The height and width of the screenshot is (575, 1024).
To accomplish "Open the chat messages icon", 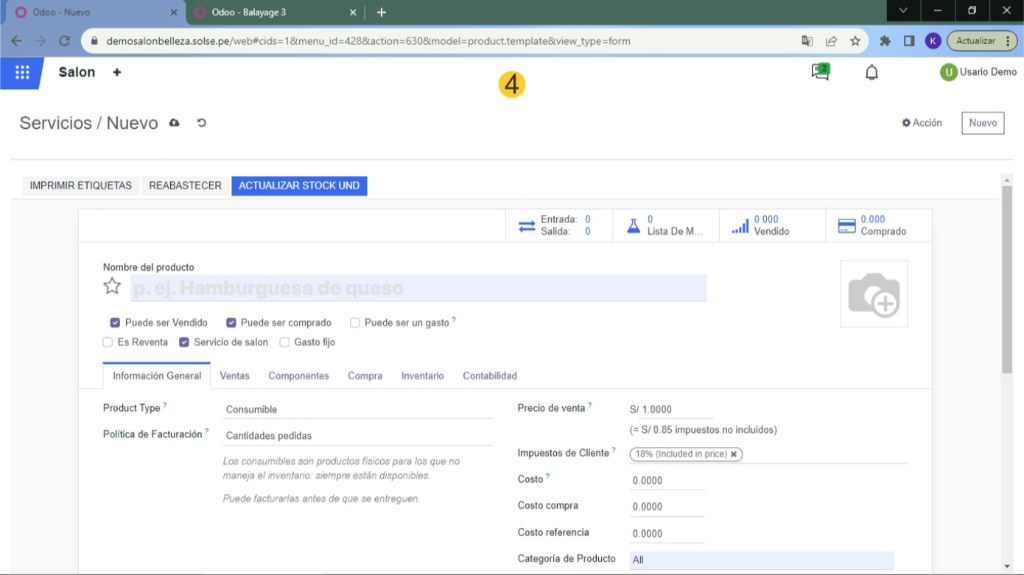I will coord(821,72).
